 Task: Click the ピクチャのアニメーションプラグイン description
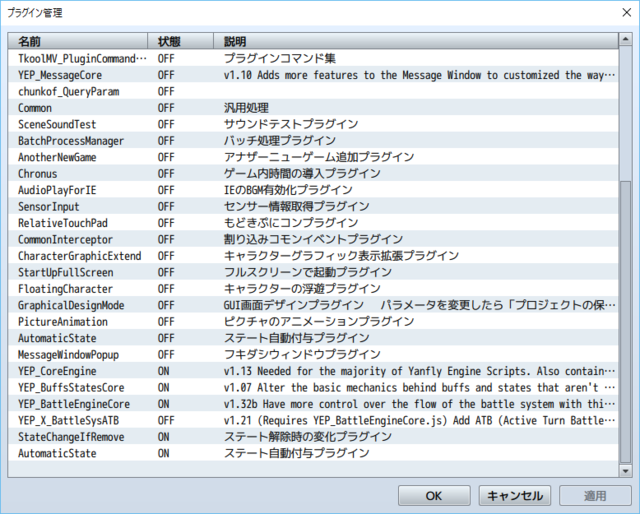(319, 322)
